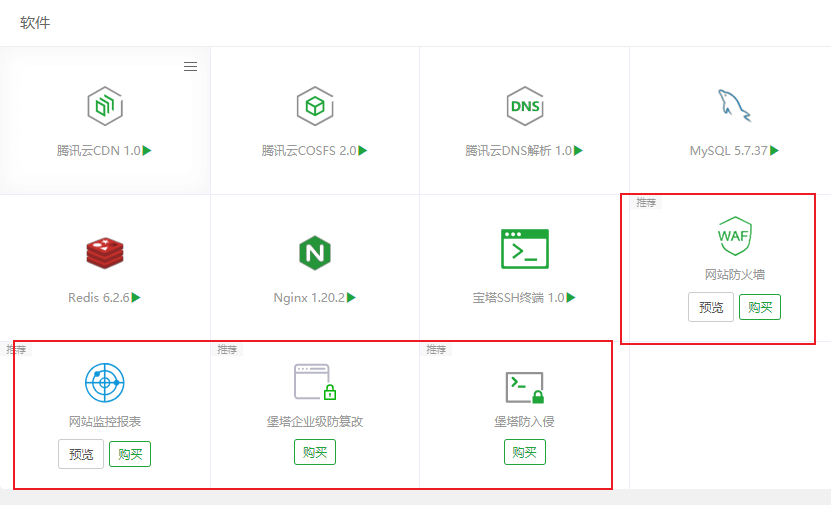Click the 推荐 tag on 网站防火墙 card
This screenshot has width=831, height=505.
(646, 202)
